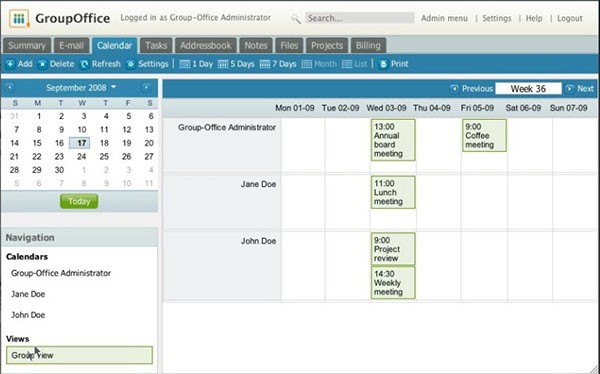
Task: Open the Addressbook tab
Action: (206, 46)
